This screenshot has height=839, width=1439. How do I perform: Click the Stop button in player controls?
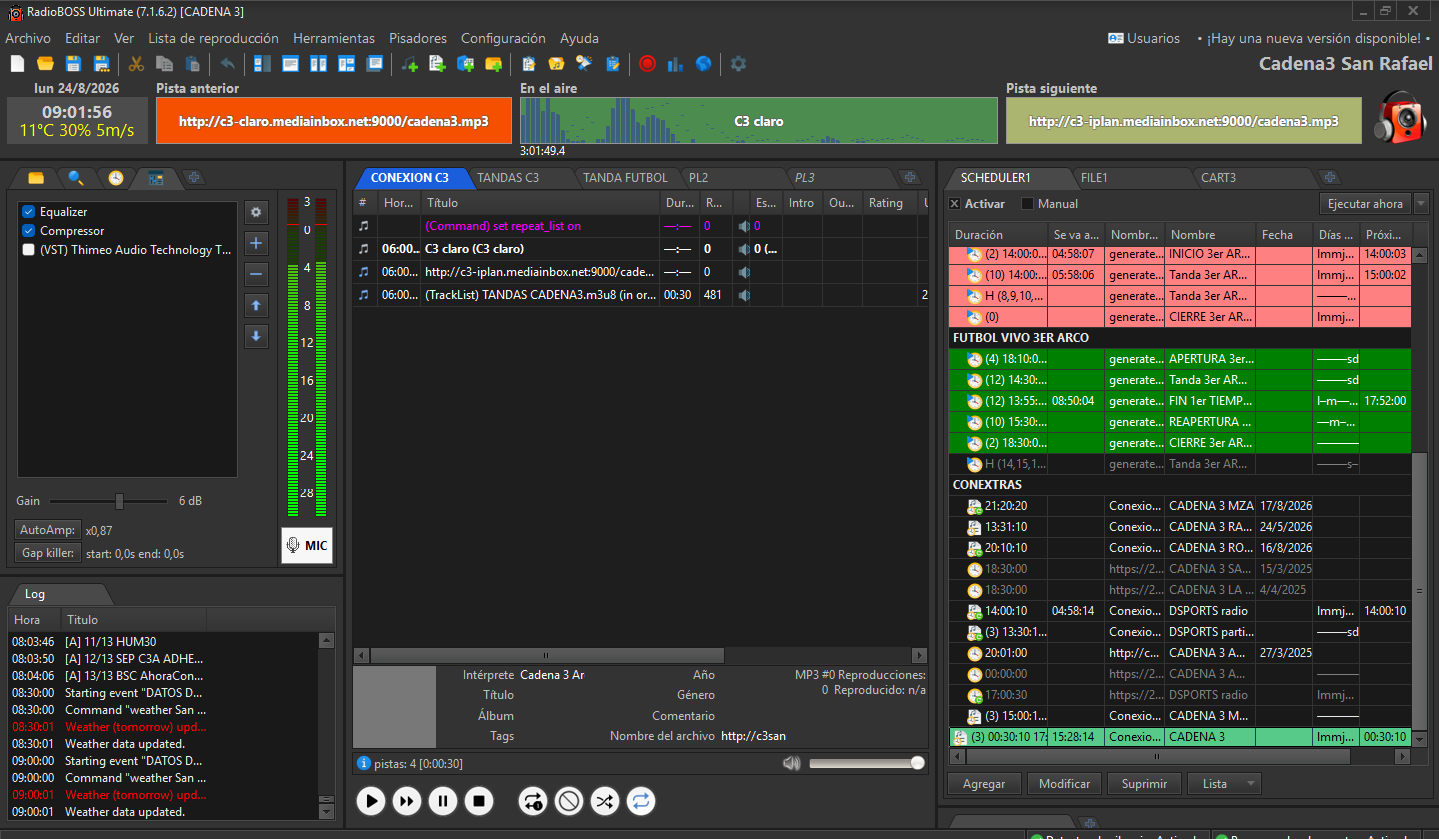point(479,800)
